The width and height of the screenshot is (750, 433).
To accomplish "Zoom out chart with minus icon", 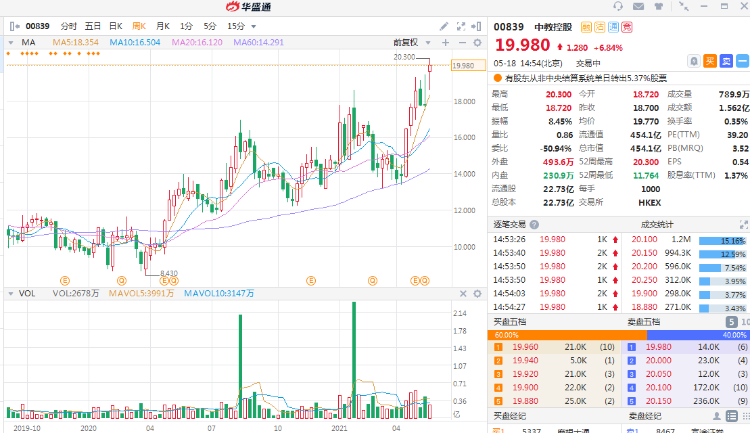I will (x=462, y=43).
